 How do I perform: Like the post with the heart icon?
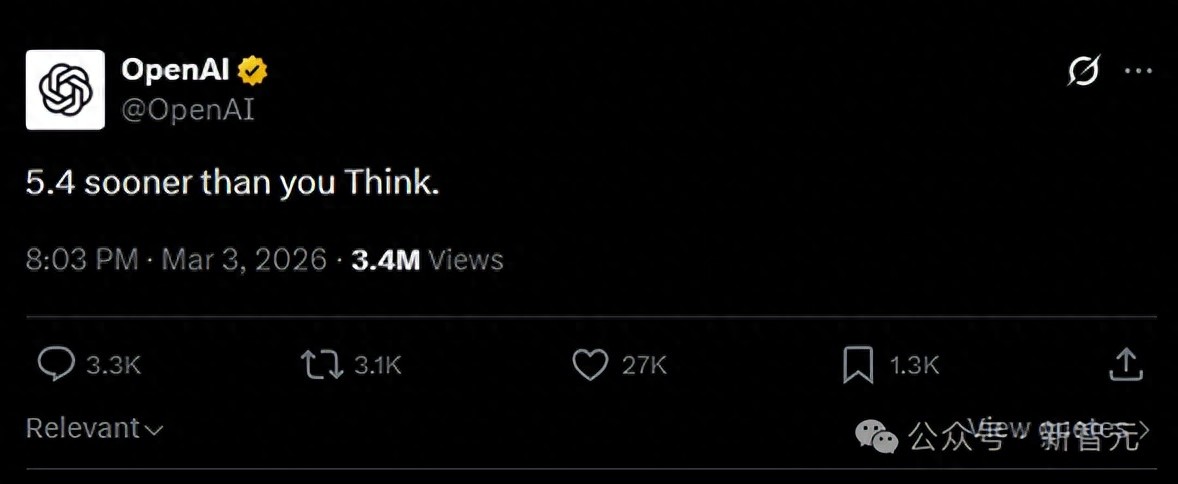[x=590, y=365]
